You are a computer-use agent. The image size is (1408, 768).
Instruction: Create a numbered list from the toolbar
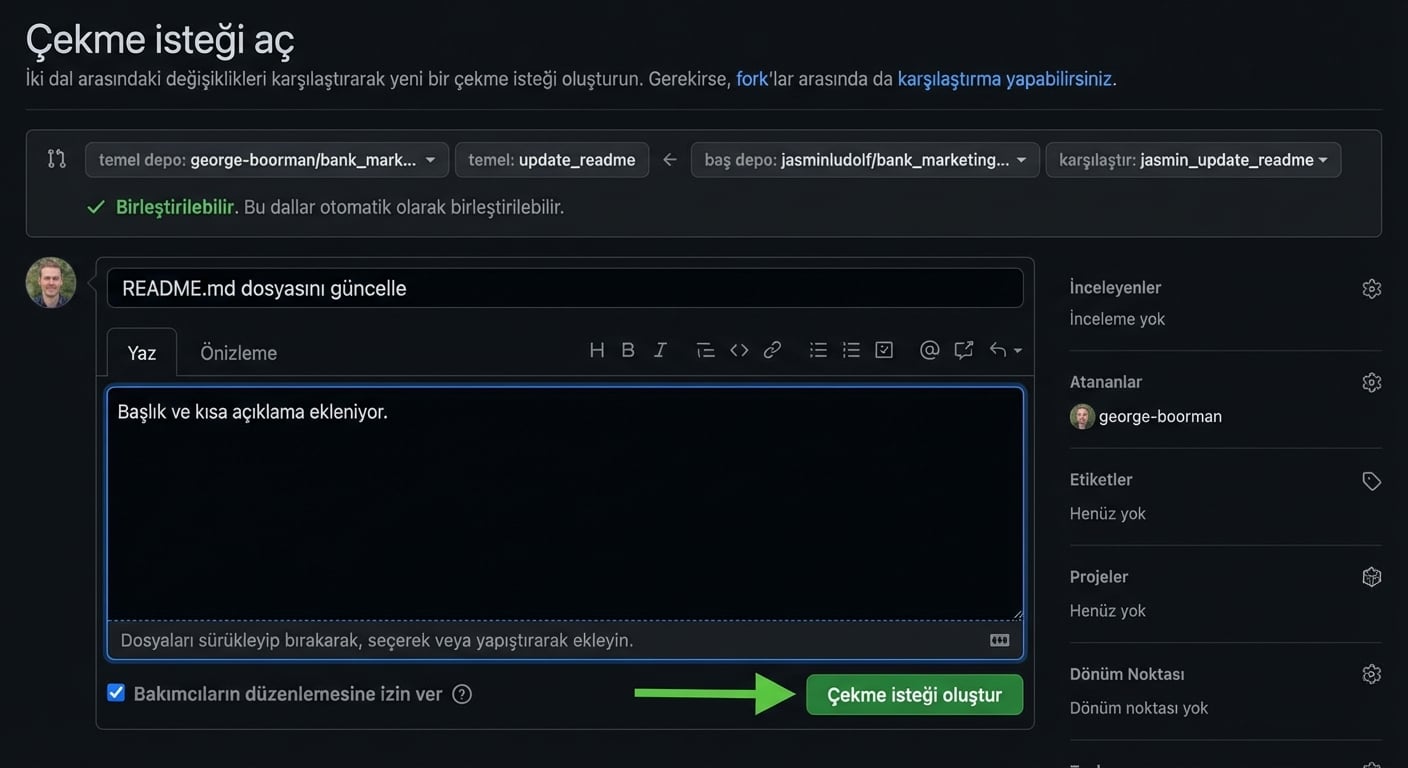851,349
